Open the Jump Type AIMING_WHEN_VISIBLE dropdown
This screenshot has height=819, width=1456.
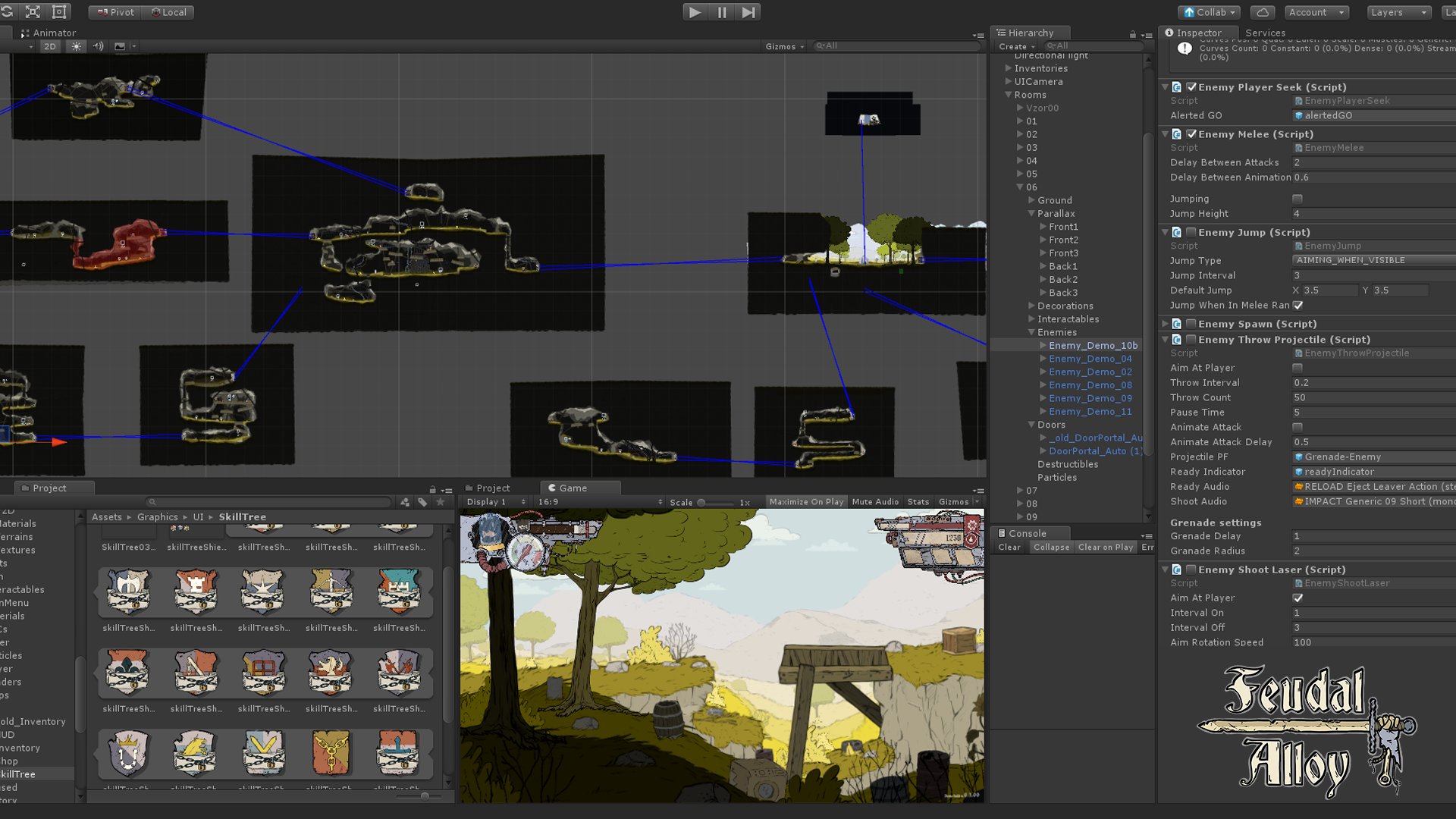(1373, 260)
